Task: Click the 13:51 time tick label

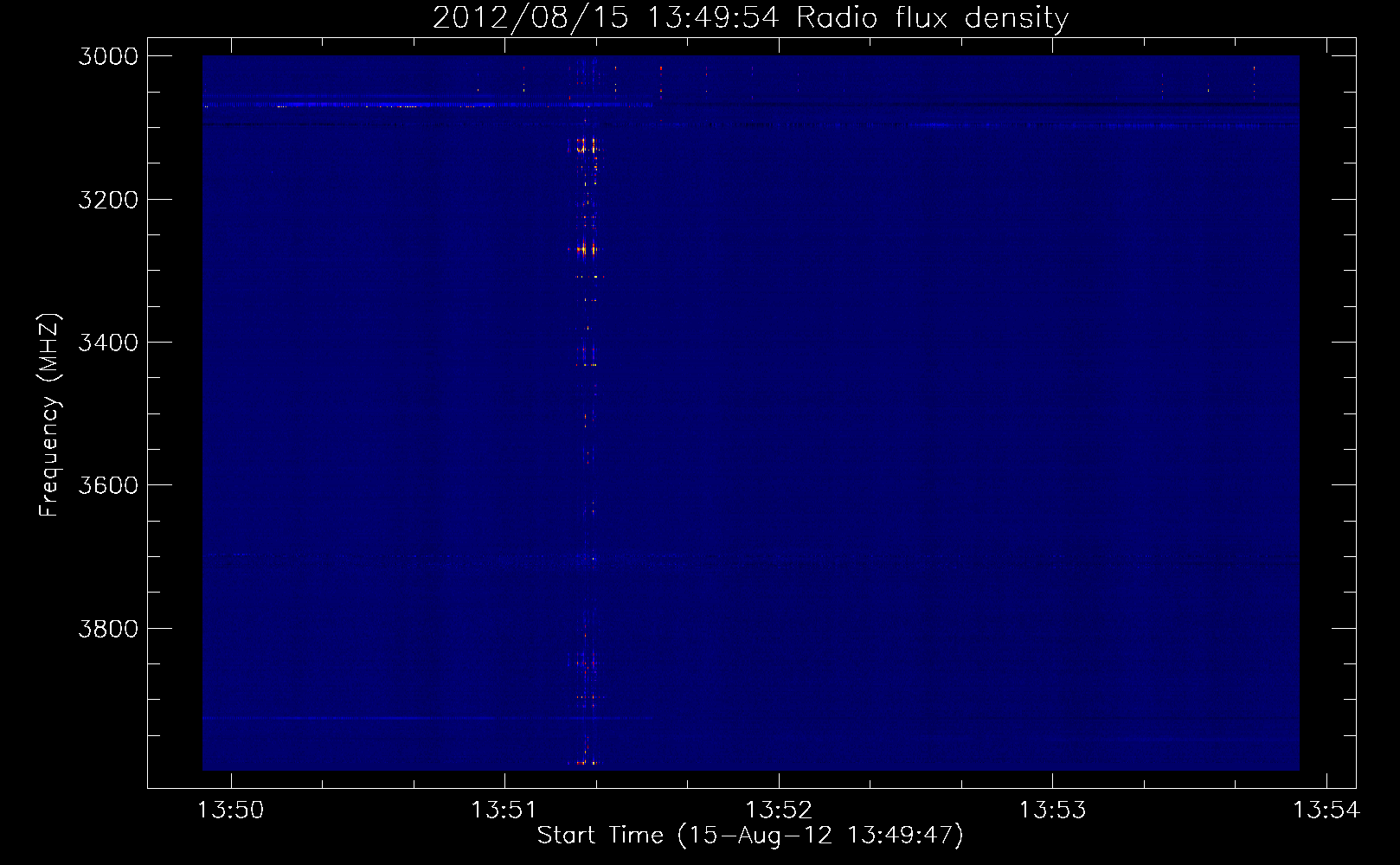Action: click(504, 811)
